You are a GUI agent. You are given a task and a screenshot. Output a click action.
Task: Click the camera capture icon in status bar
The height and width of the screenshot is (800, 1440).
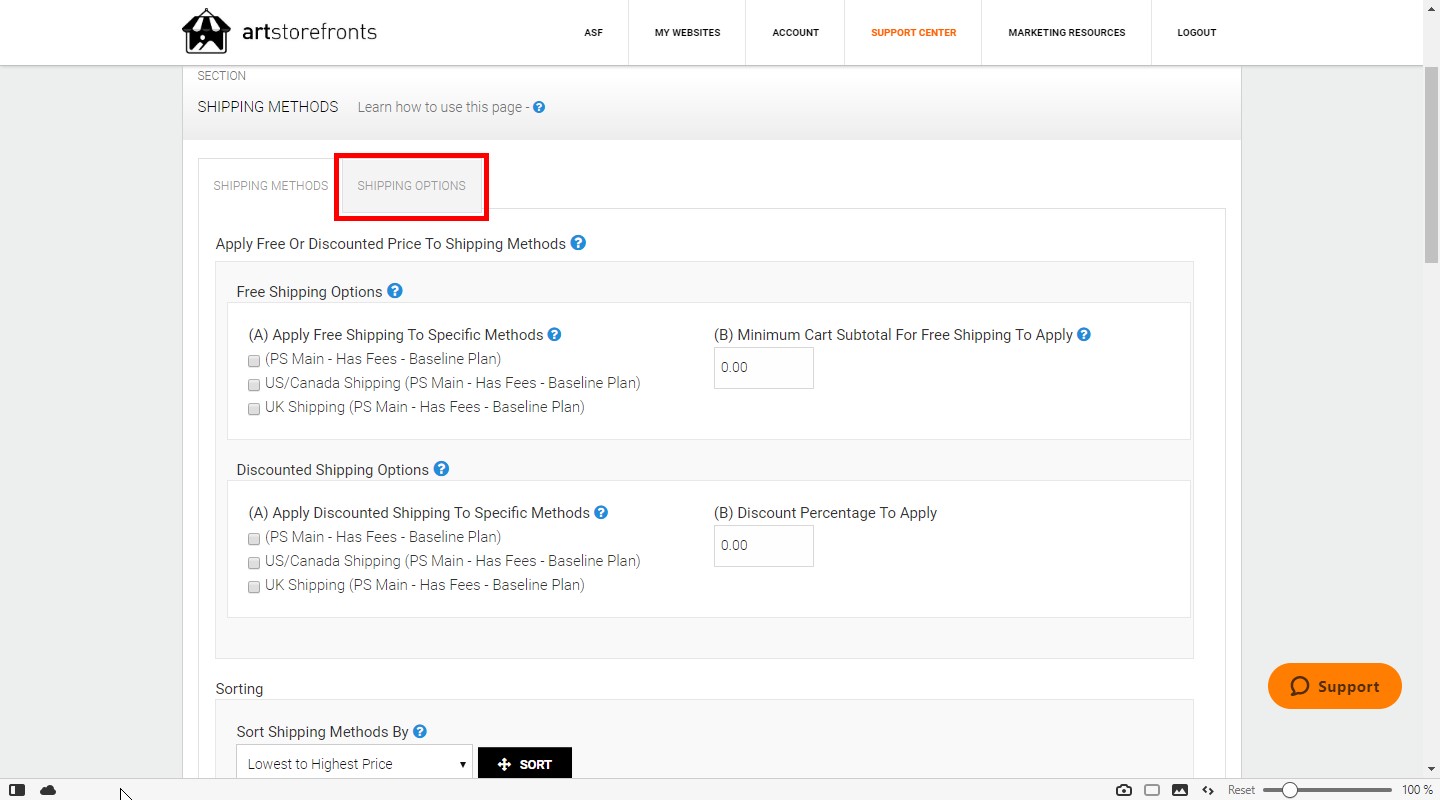coord(1124,790)
